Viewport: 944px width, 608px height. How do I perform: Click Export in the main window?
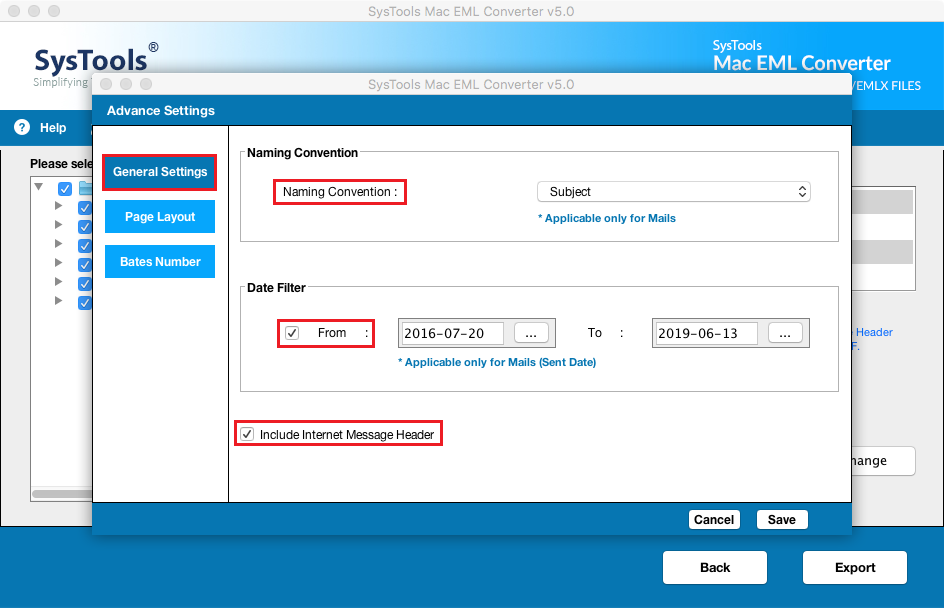(x=854, y=568)
